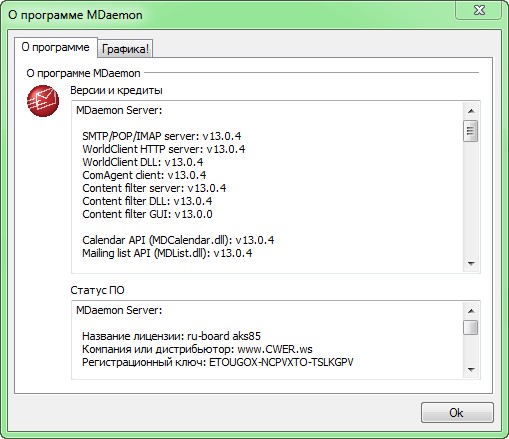Image resolution: width=509 pixels, height=439 pixels.
Task: Click the Ok button
Action: click(x=457, y=413)
